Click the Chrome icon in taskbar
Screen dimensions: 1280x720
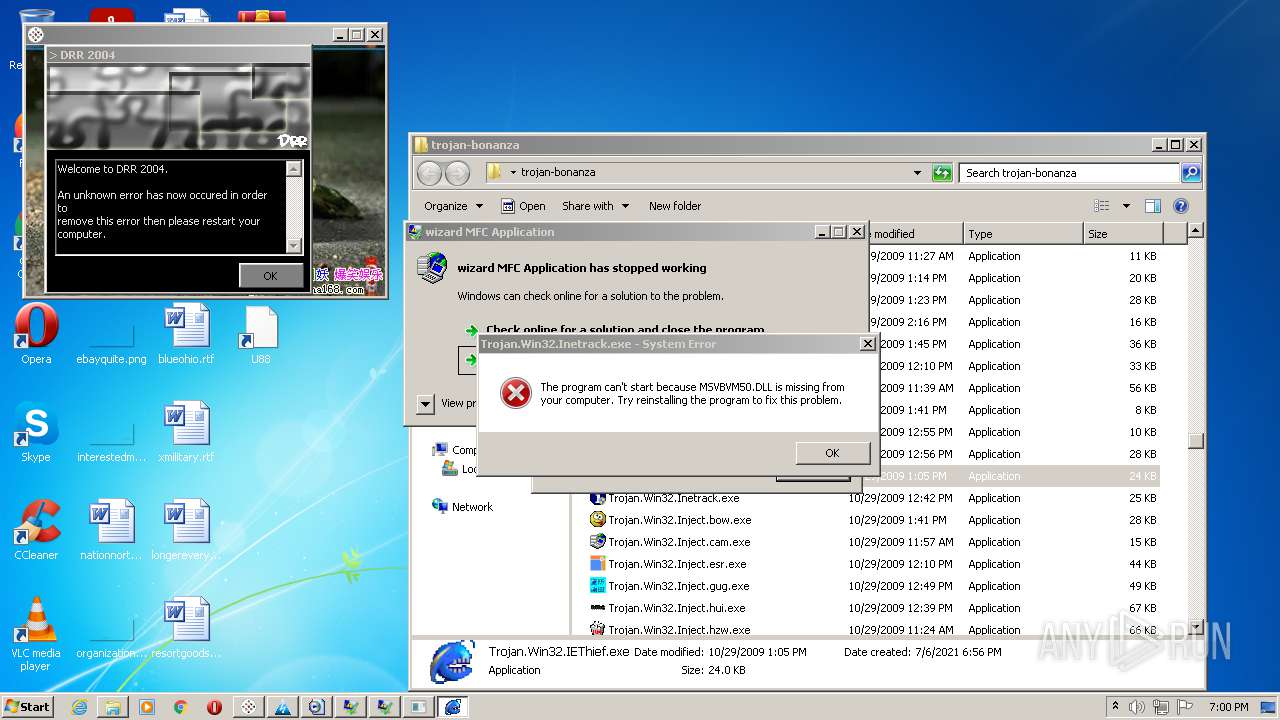point(180,707)
